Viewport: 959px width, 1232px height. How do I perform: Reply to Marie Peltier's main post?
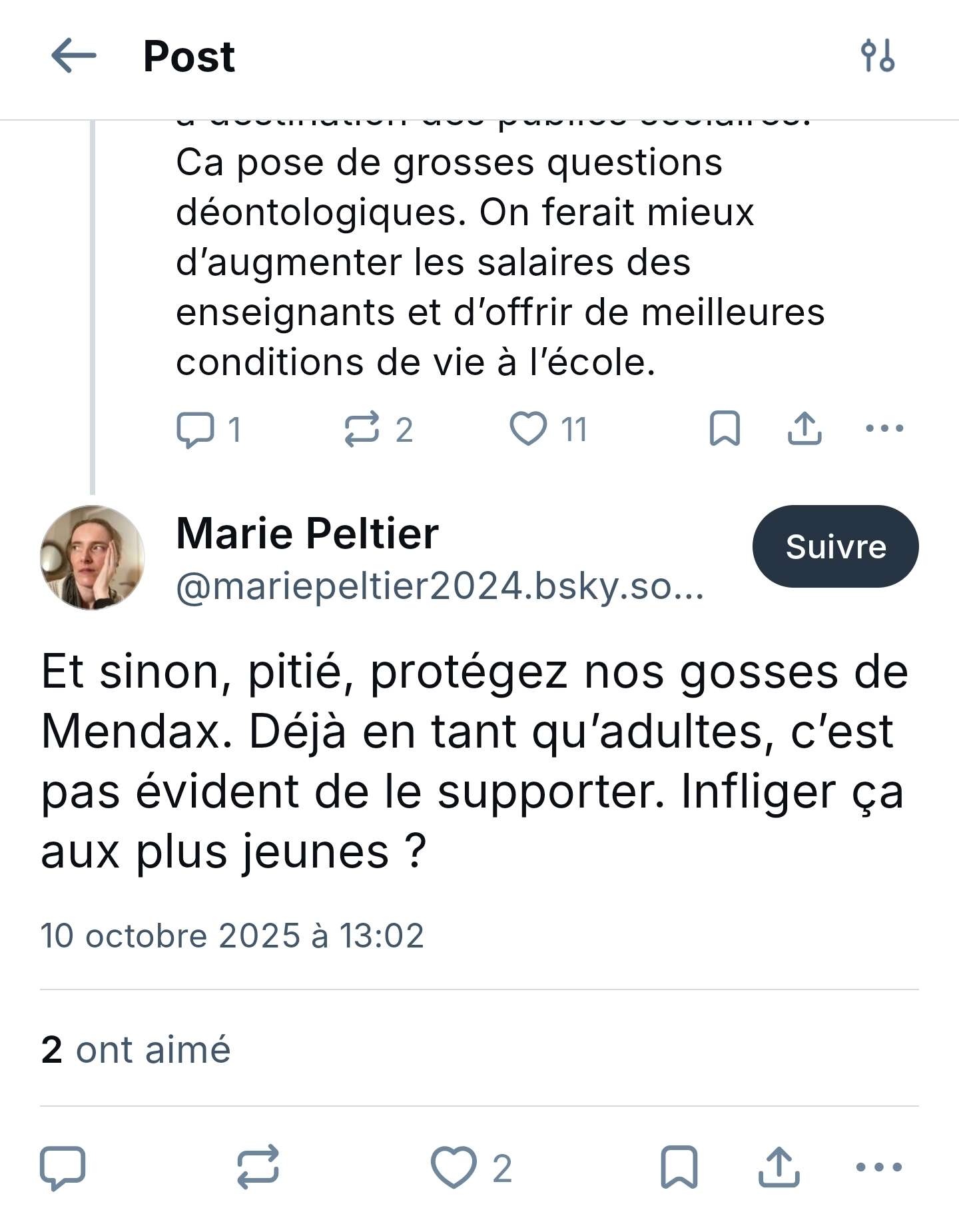(x=63, y=1167)
